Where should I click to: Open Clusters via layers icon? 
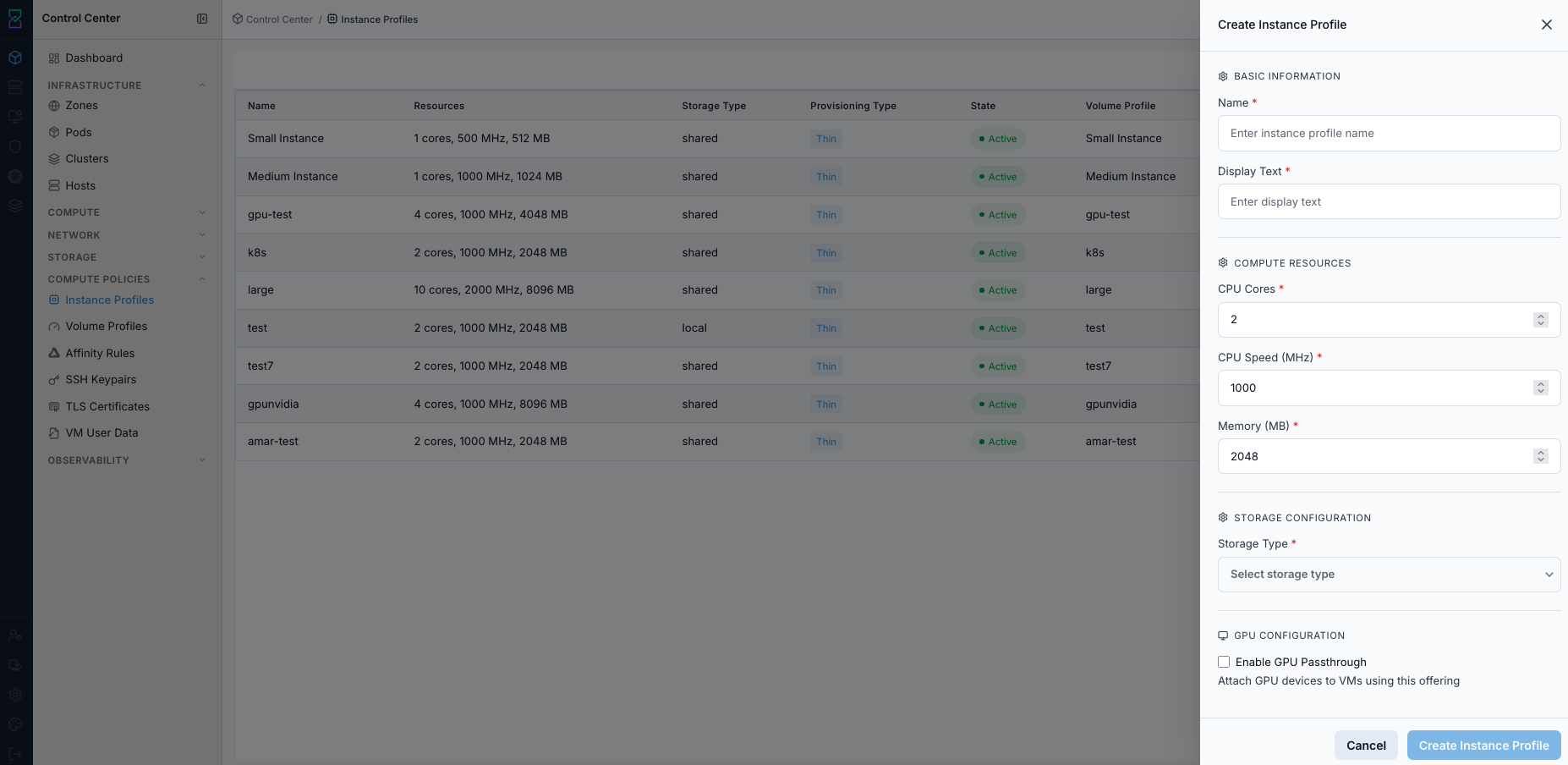tap(54, 159)
